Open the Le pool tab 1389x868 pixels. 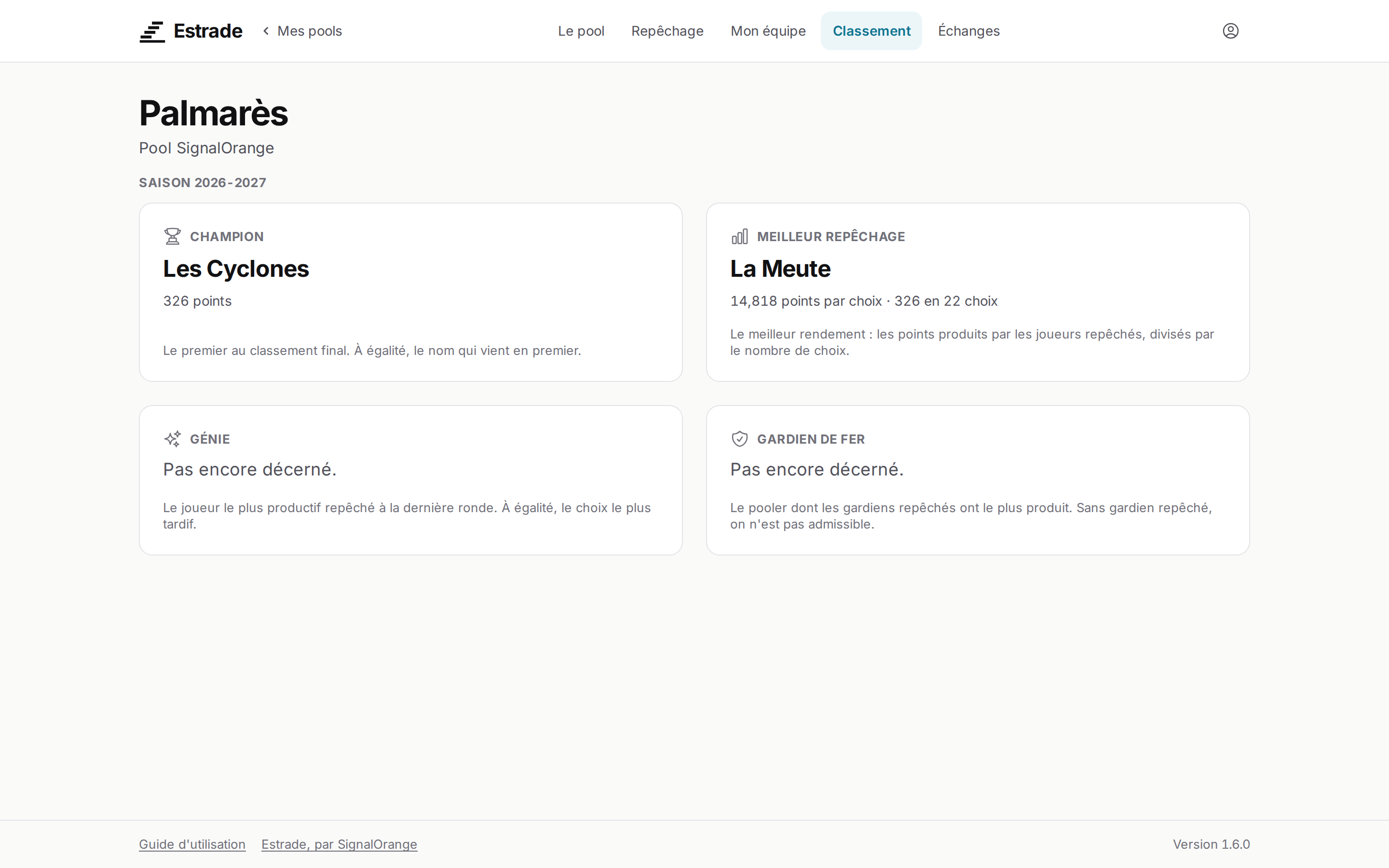tap(581, 31)
